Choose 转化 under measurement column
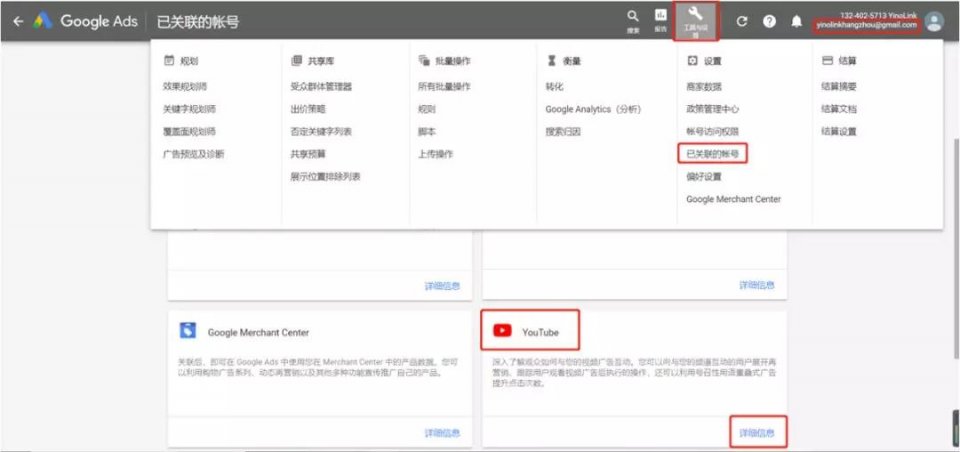The width and height of the screenshot is (960, 452). [x=554, y=87]
